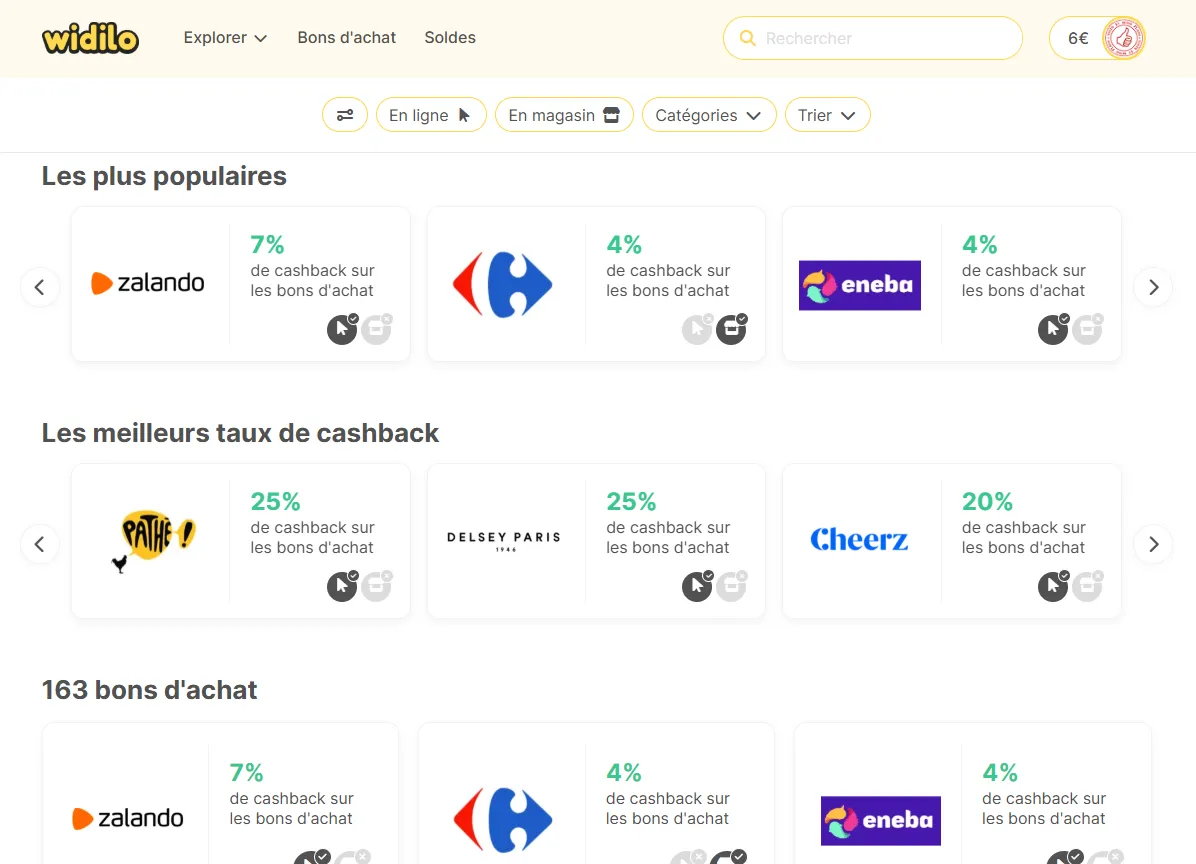This screenshot has height=864, width=1196.
Task: Expand the Catégories dropdown
Action: pos(709,115)
